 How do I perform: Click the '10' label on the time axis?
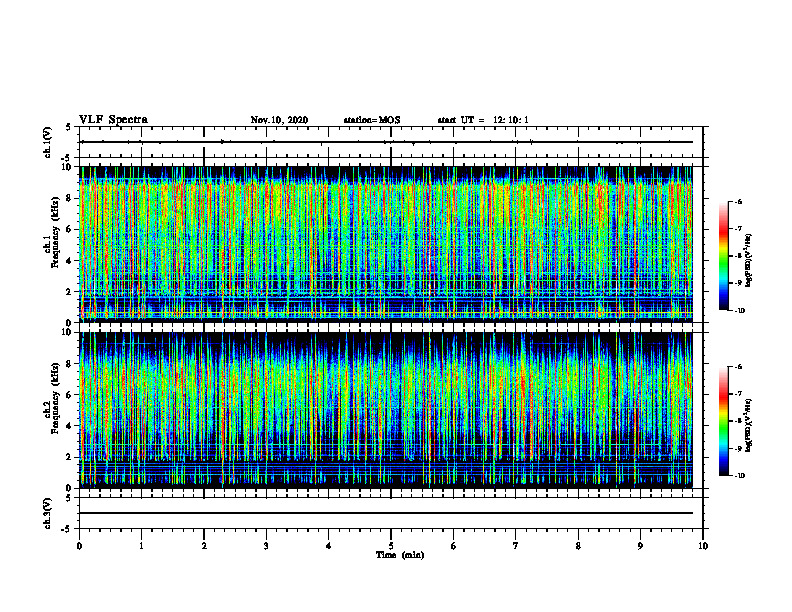703,546
